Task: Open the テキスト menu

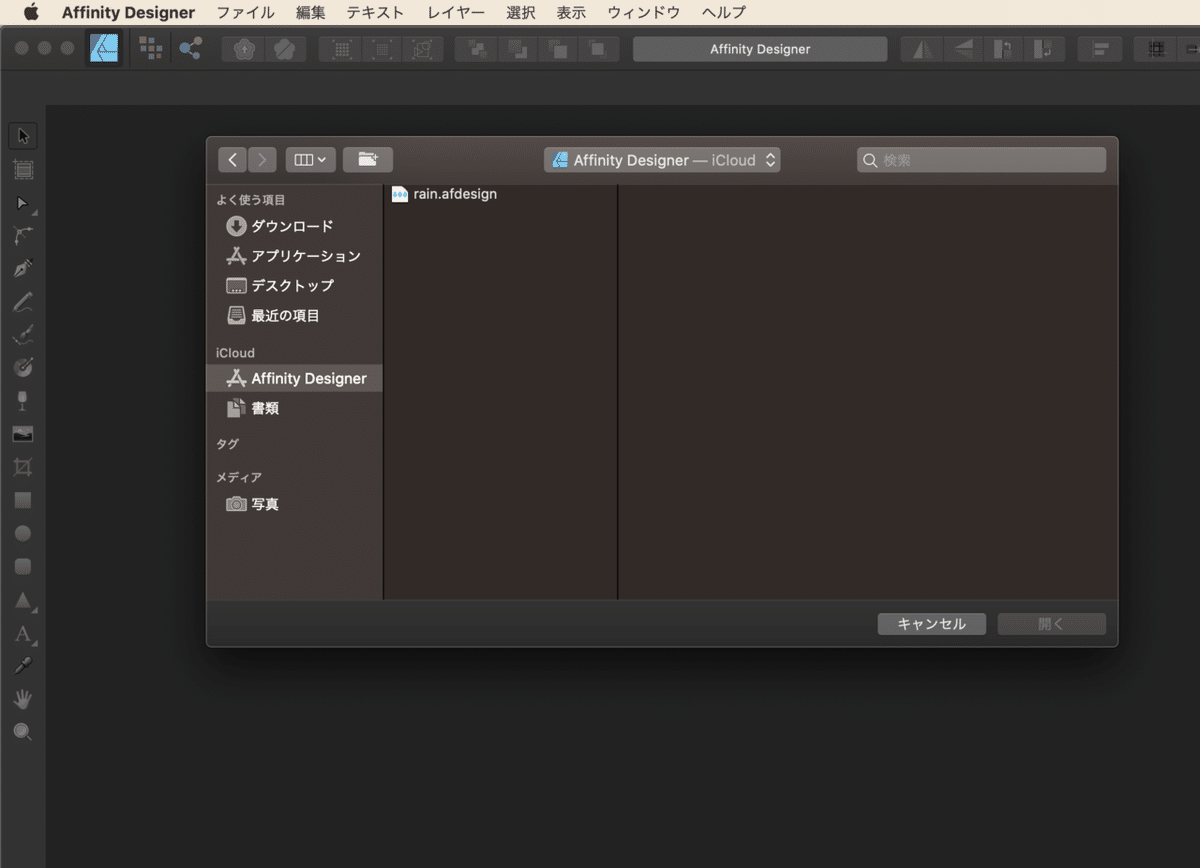Action: click(x=375, y=12)
